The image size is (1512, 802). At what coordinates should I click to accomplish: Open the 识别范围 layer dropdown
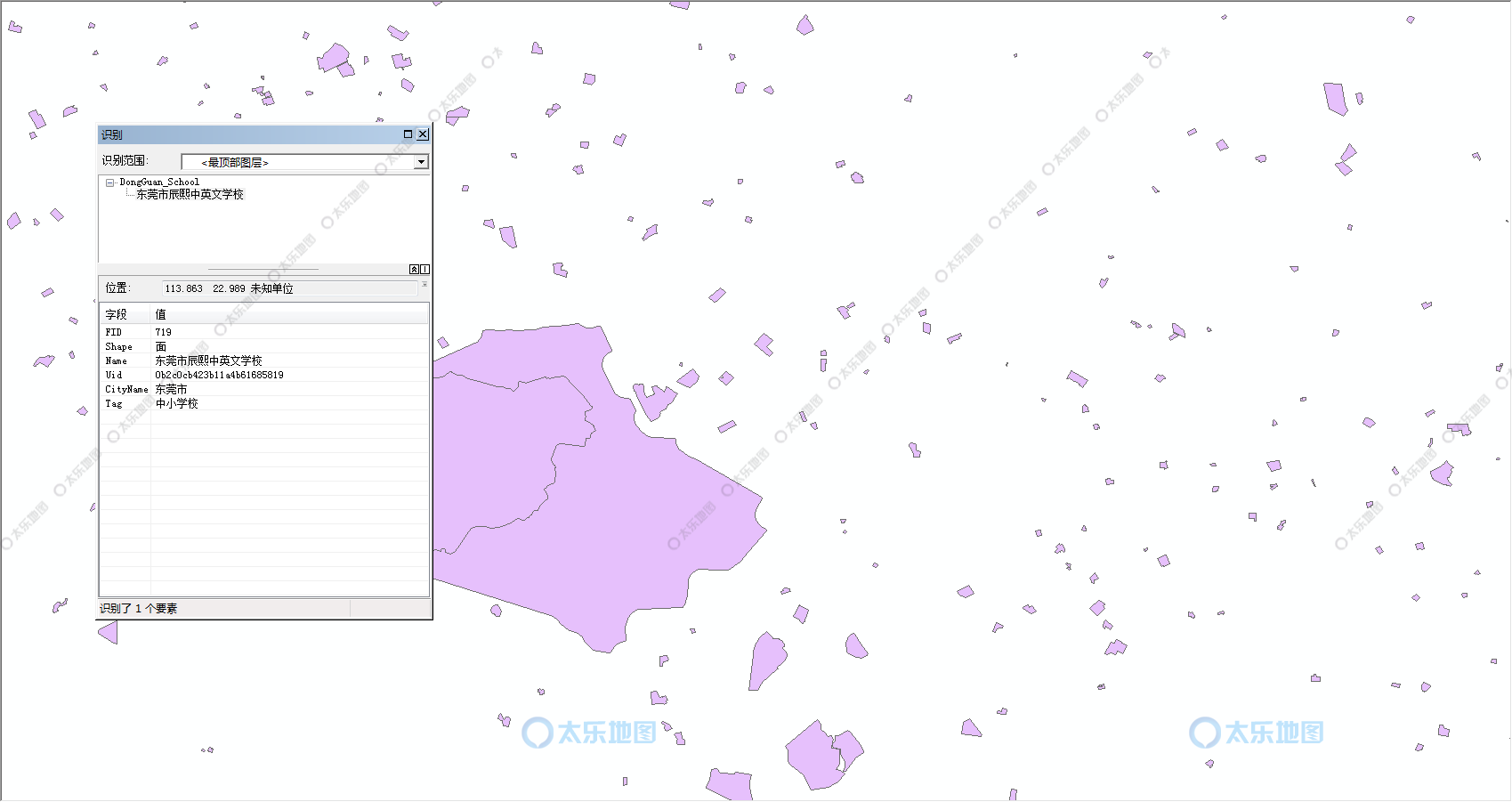(421, 162)
